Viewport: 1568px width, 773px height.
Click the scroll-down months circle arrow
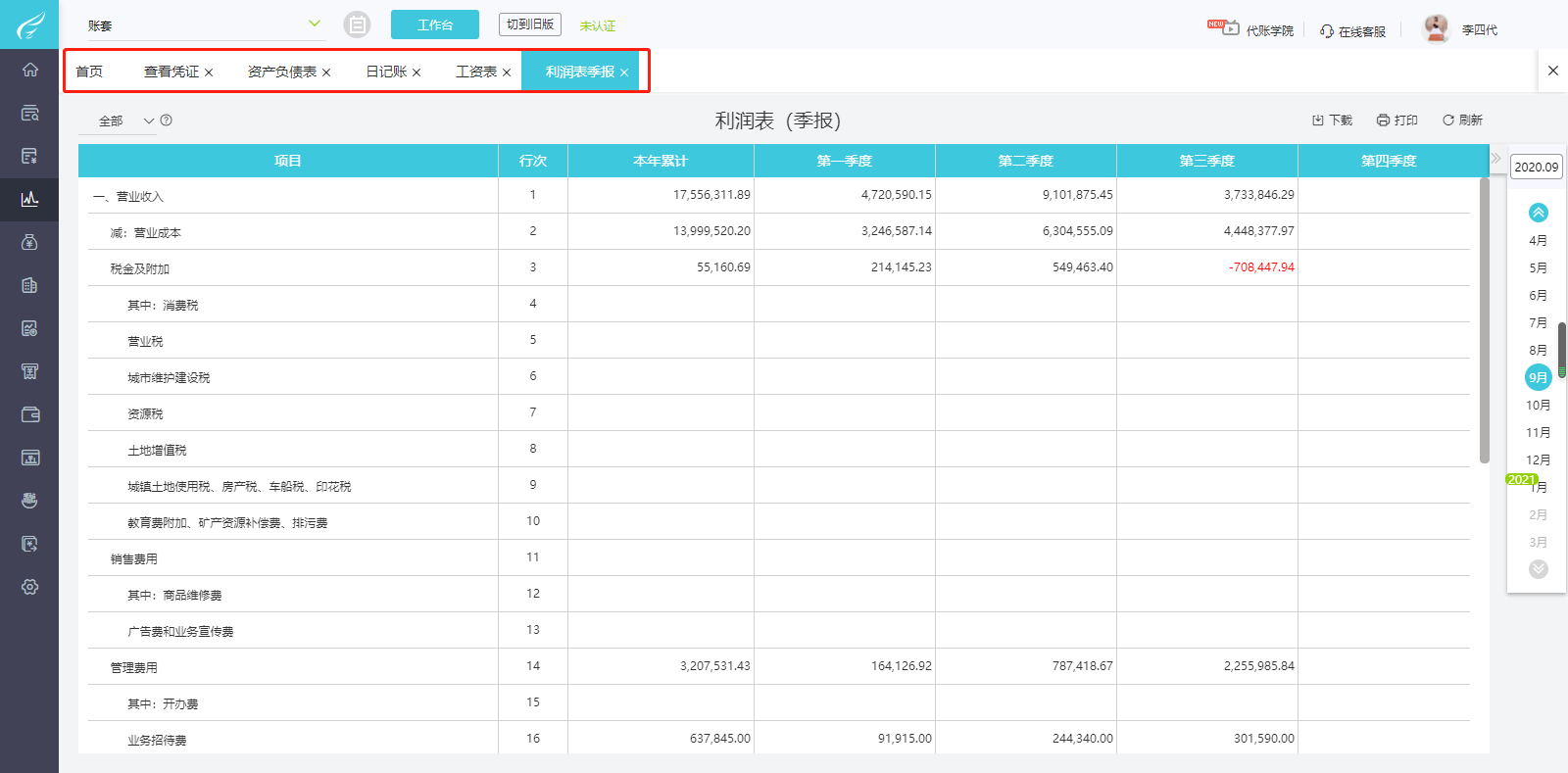1539,569
